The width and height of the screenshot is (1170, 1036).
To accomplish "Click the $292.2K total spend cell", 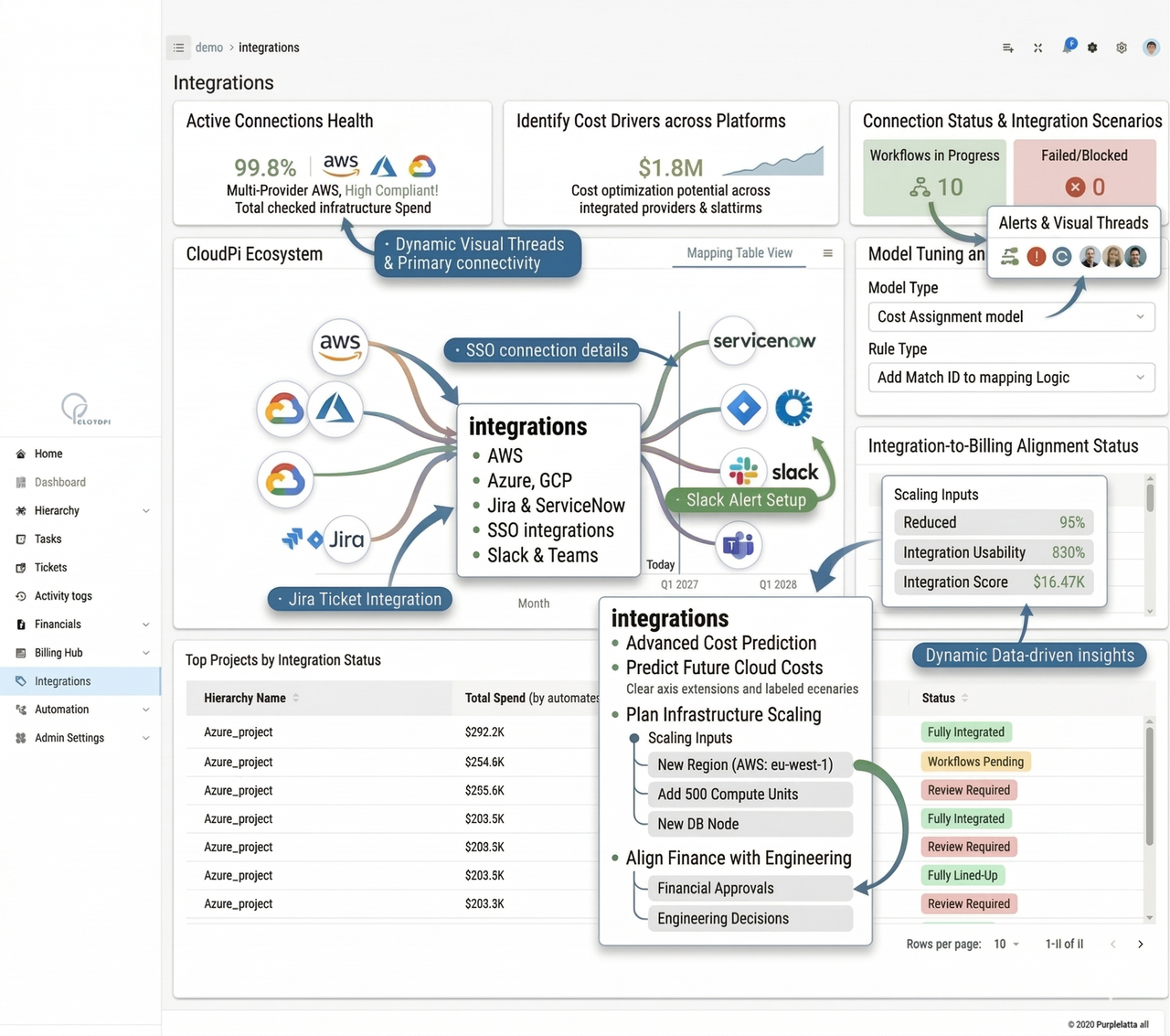I will (484, 732).
